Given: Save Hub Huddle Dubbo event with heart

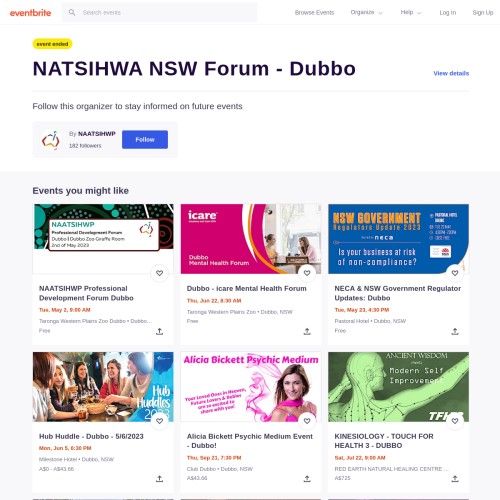Looking at the screenshot, I should [x=159, y=421].
